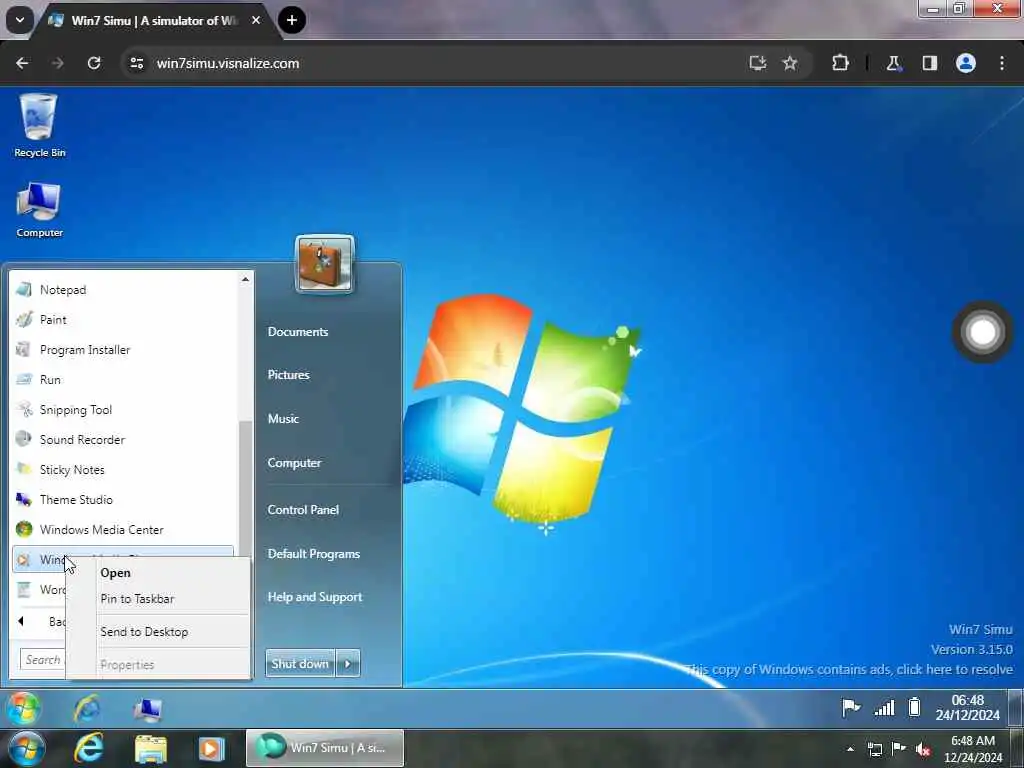This screenshot has height=768, width=1024.
Task: Open Theme Studio
Action: 123,500
